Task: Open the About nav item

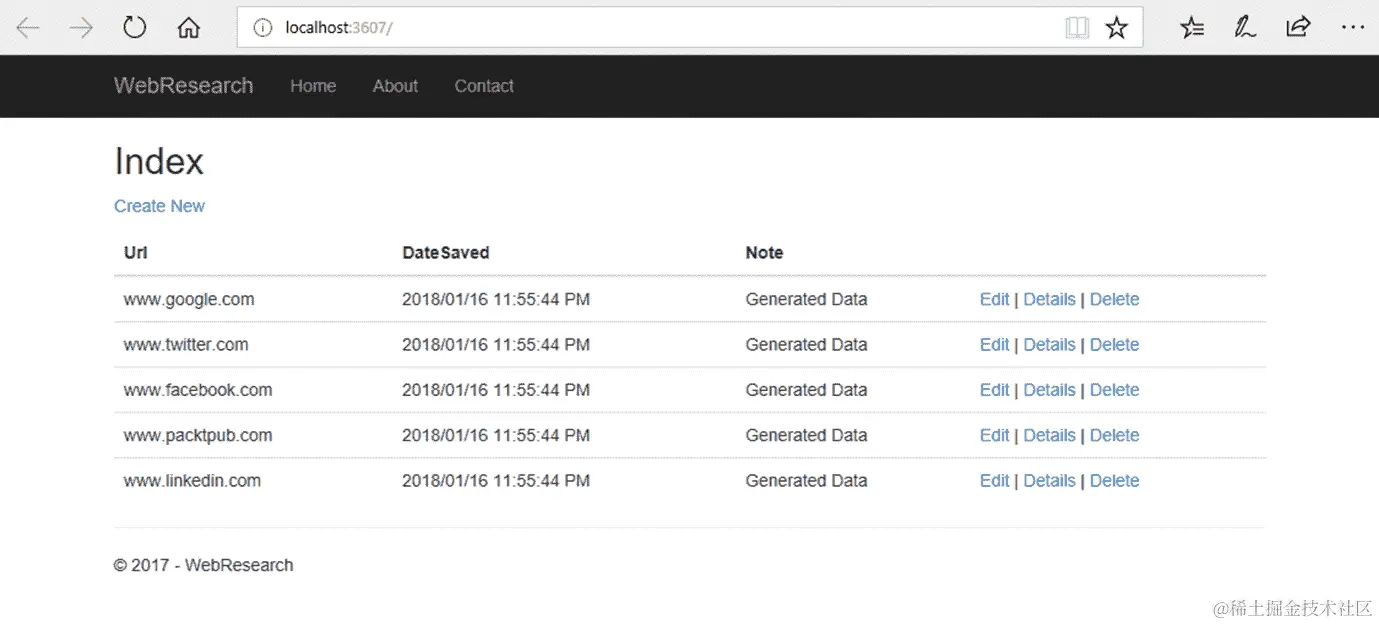Action: (395, 86)
